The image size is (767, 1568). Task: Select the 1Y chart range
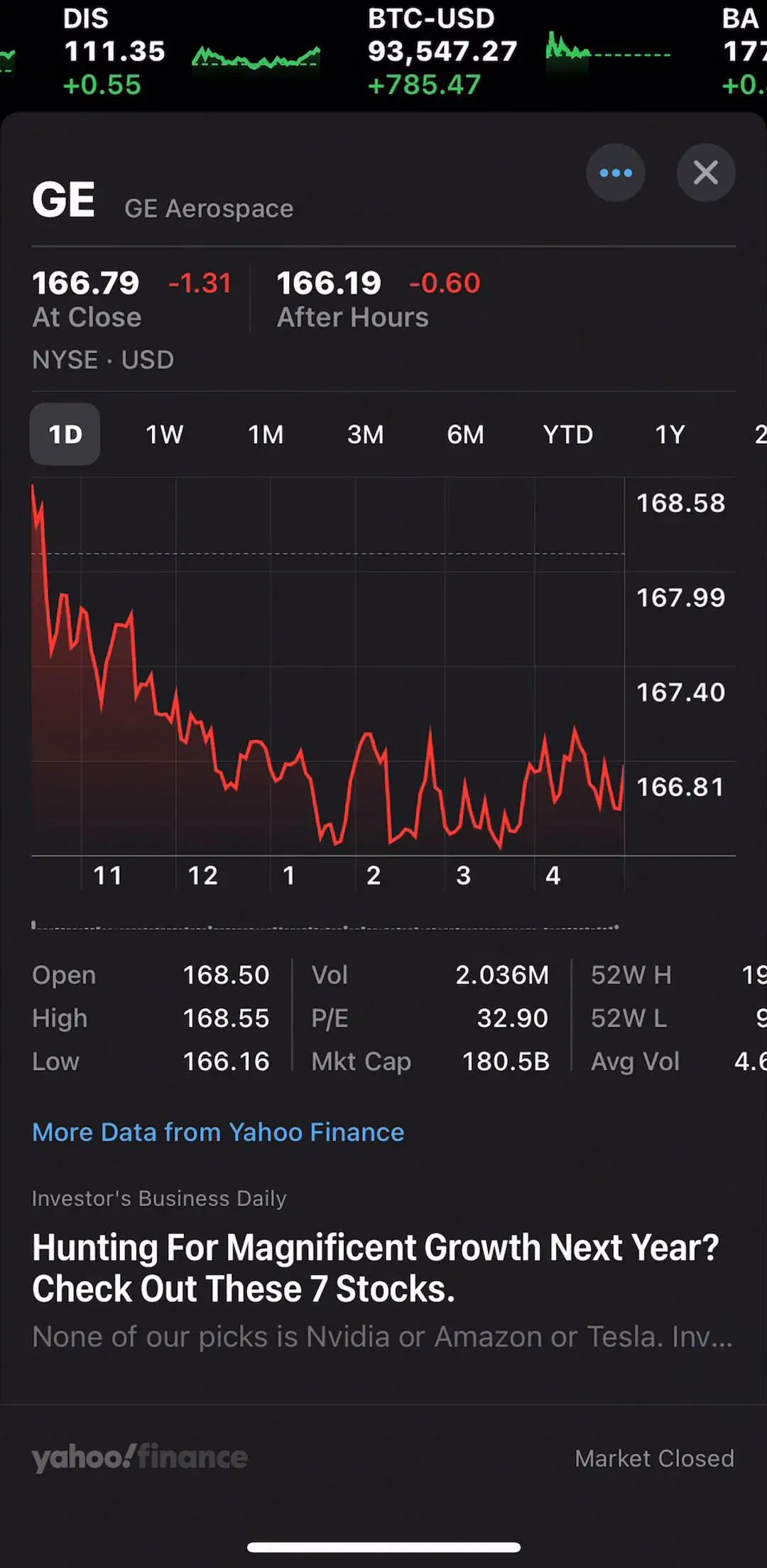click(x=670, y=434)
